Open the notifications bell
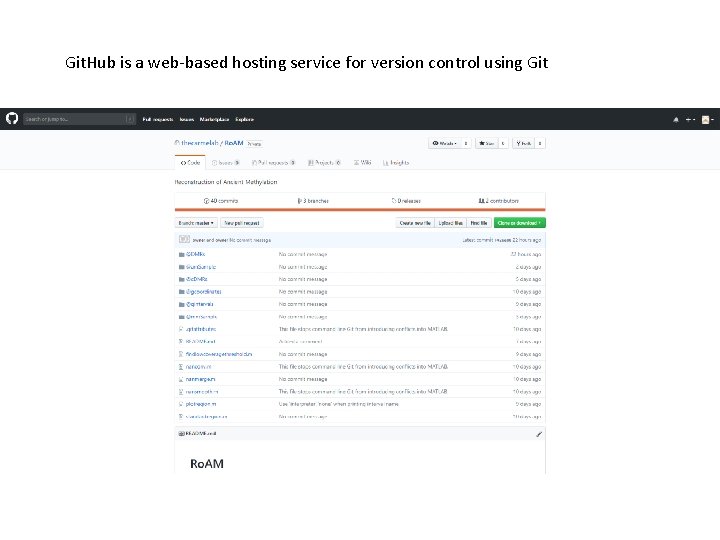Viewport: 720px width, 540px height. click(676, 119)
